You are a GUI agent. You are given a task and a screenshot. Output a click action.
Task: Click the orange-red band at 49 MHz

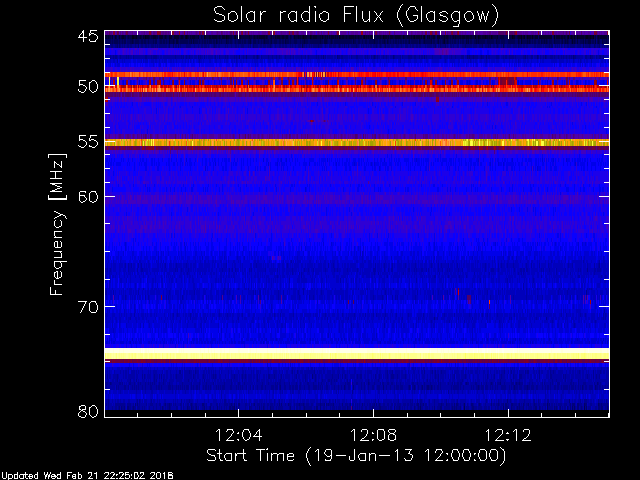coord(357,75)
